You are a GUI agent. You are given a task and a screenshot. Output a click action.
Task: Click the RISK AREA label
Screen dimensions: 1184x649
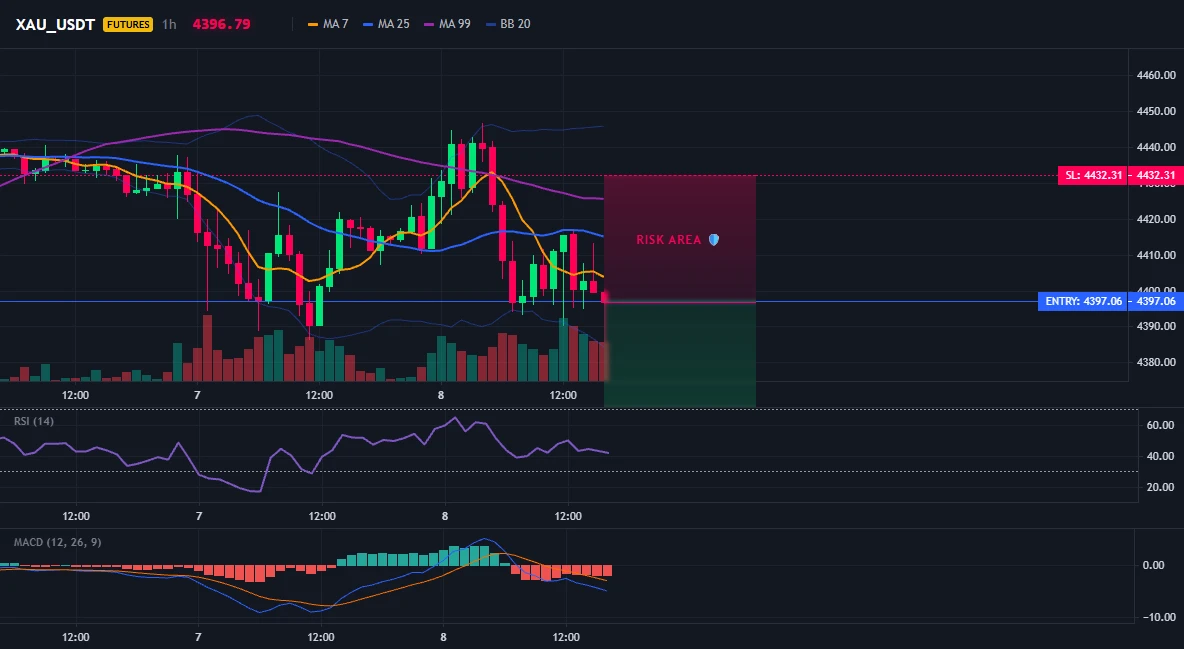tap(669, 240)
